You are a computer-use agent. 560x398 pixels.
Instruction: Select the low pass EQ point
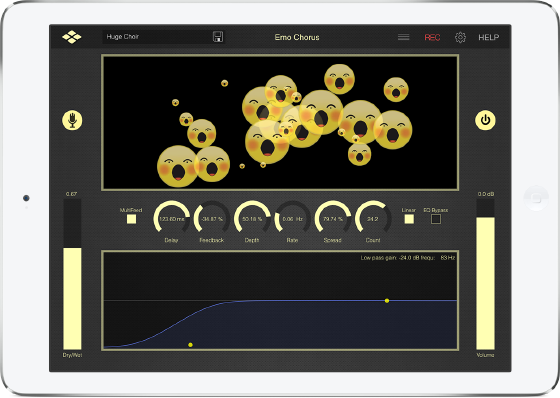point(190,345)
